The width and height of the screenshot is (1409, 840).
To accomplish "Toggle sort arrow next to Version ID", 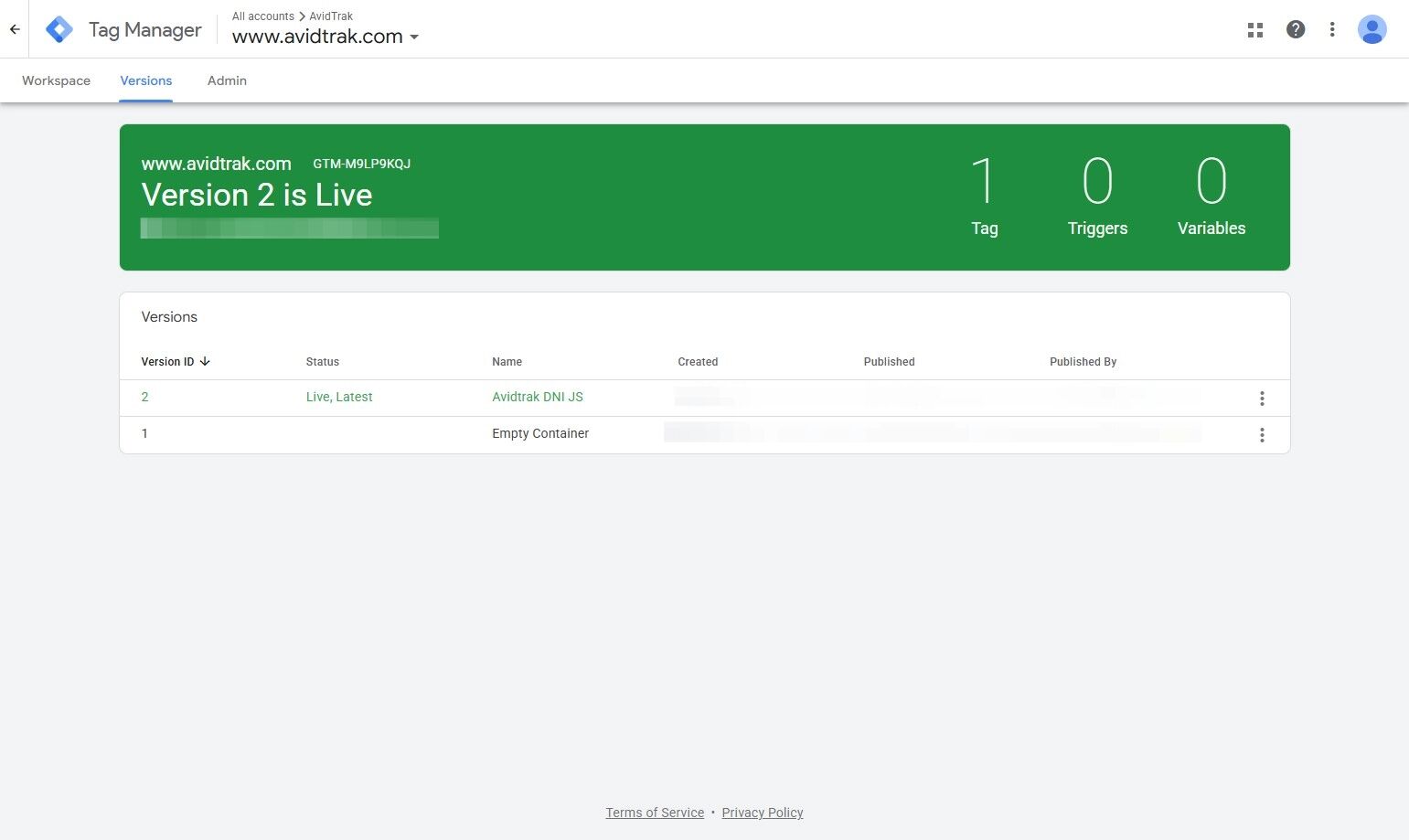I will click(x=205, y=361).
